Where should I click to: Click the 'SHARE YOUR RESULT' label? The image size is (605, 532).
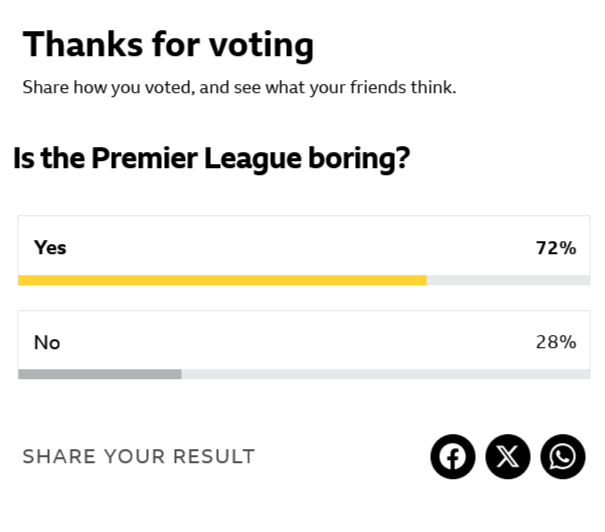pyautogui.click(x=139, y=456)
